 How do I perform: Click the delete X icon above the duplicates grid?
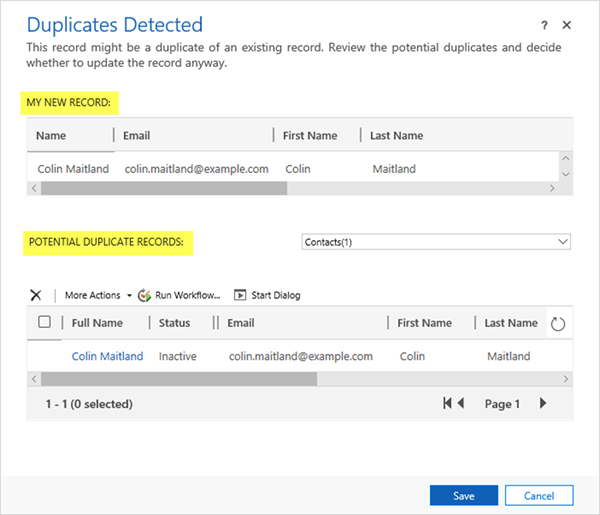point(36,295)
